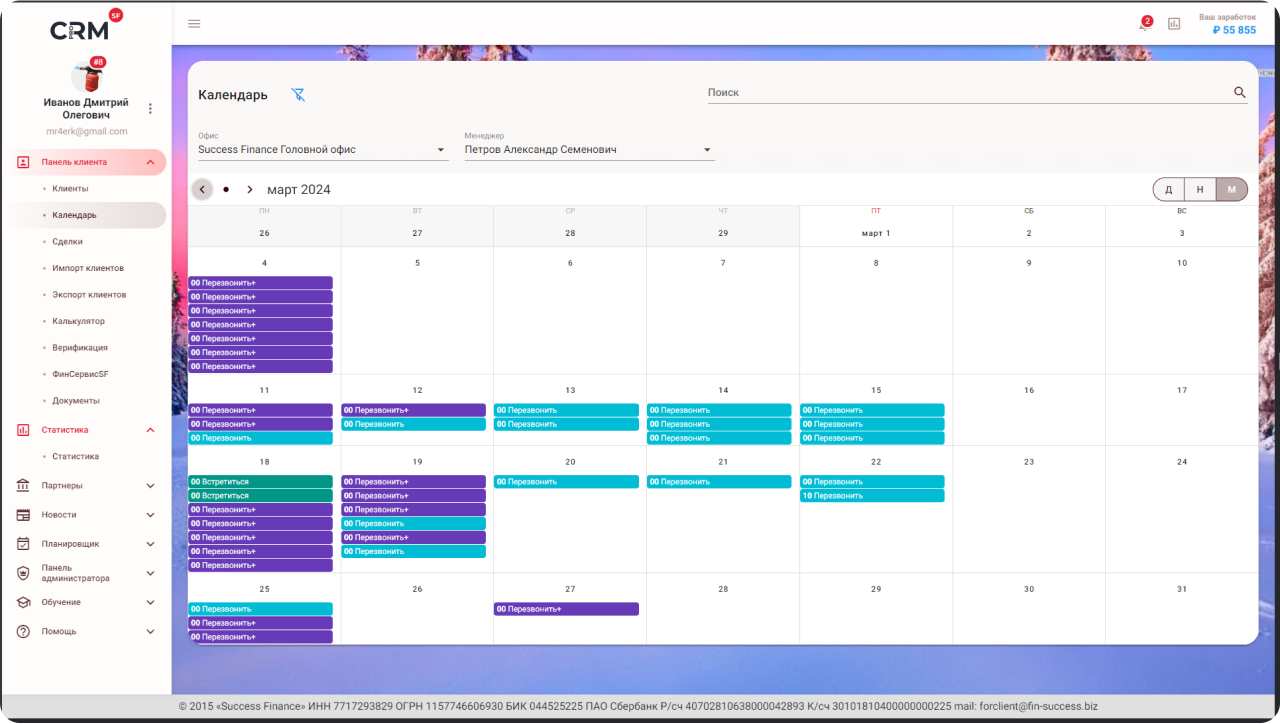Open Перезвонить event on March 21

tap(719, 482)
